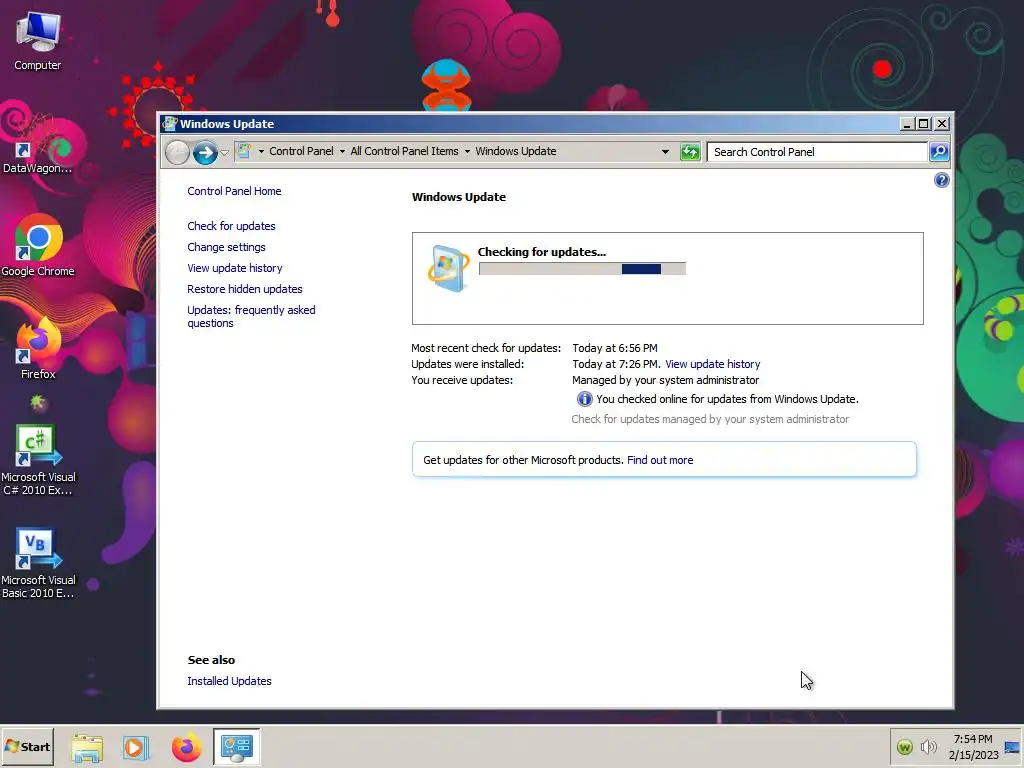Expand the dropdown after All Control Panel Items
Image resolution: width=1024 pixels, height=768 pixels.
coord(467,152)
